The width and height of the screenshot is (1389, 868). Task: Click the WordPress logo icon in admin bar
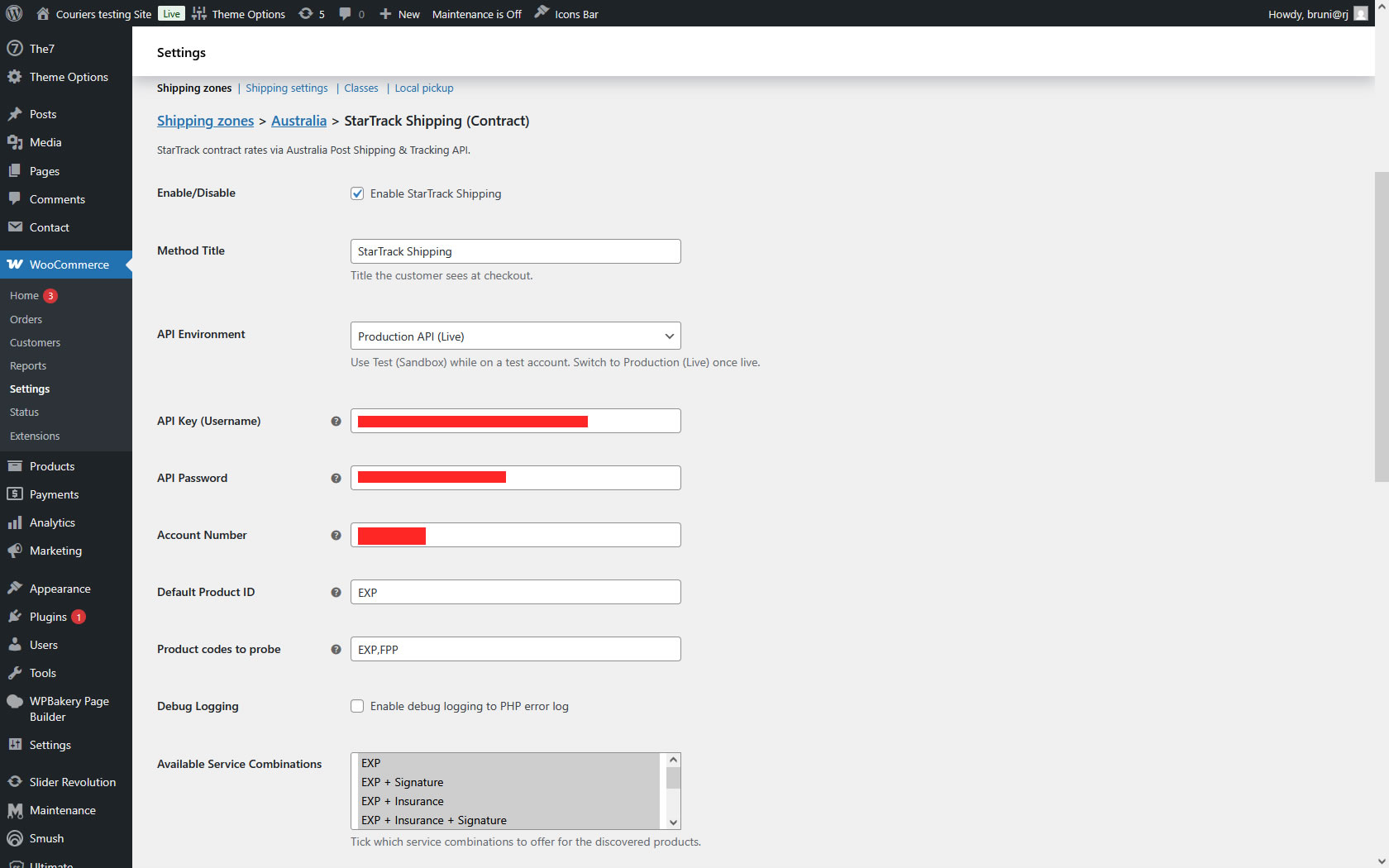14,13
